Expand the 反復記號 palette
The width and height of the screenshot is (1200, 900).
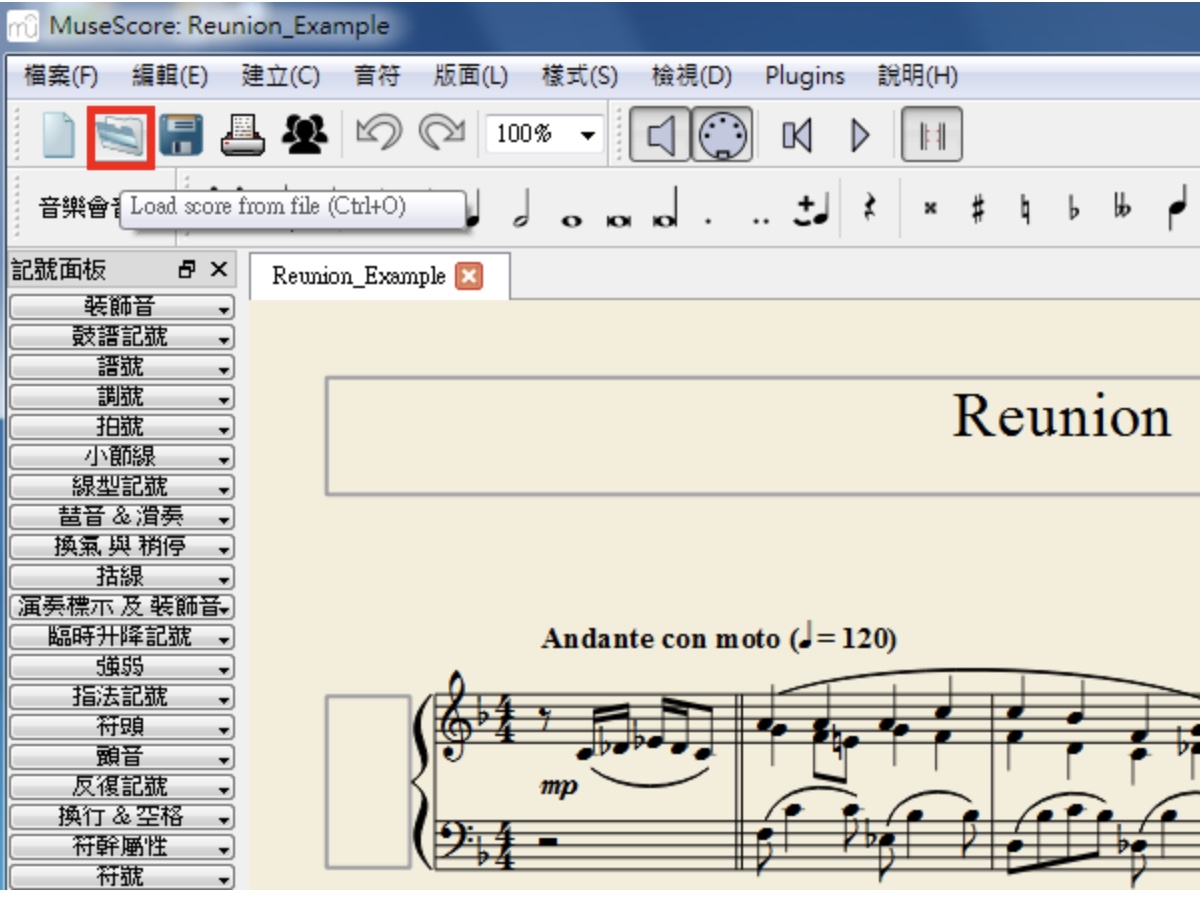coord(121,787)
